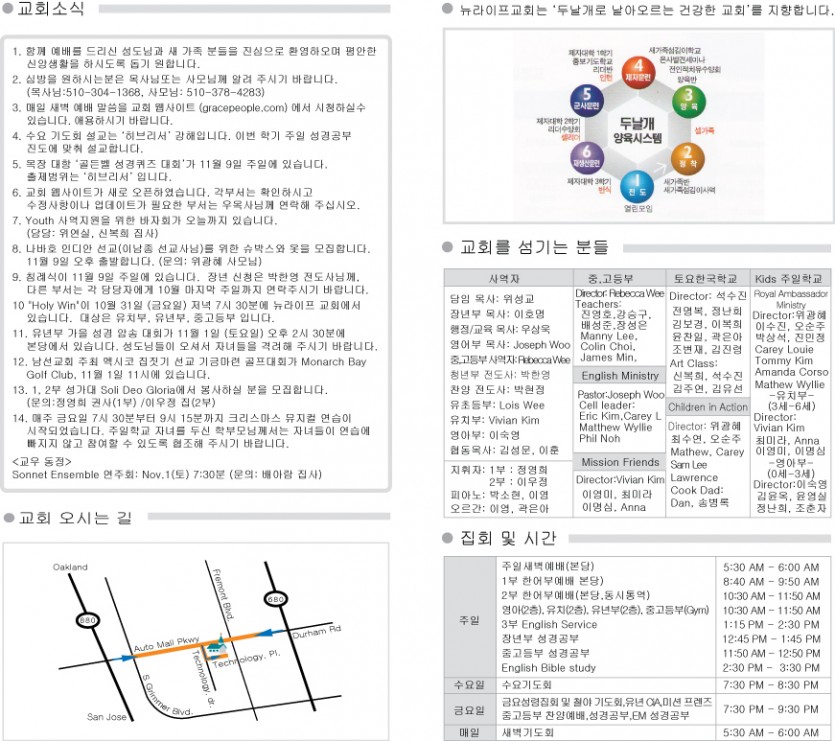Click the English Bible study entry
Screen dimensions: 835x741
[549, 667]
